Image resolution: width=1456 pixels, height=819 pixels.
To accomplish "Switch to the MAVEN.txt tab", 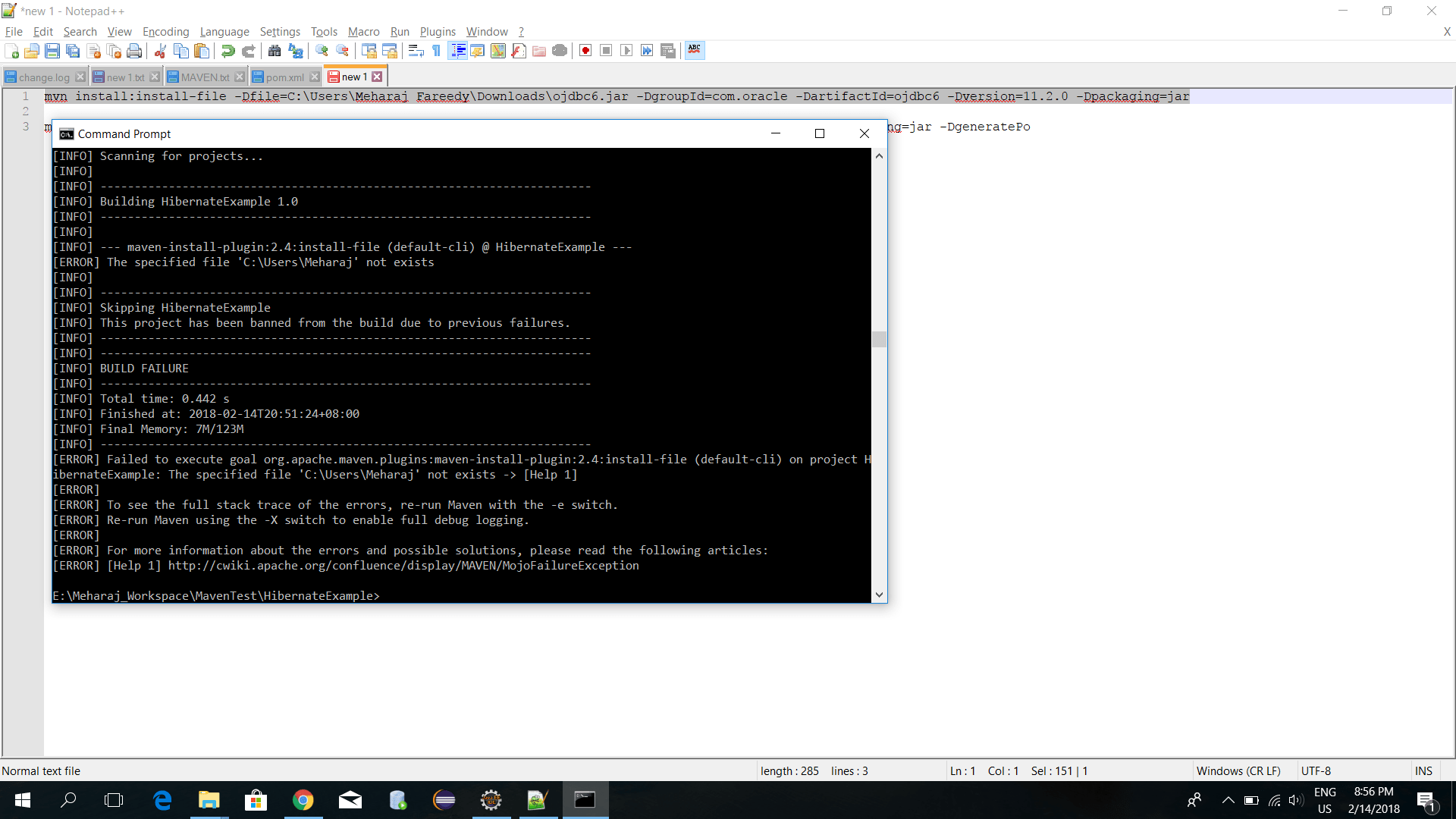I will pyautogui.click(x=205, y=77).
